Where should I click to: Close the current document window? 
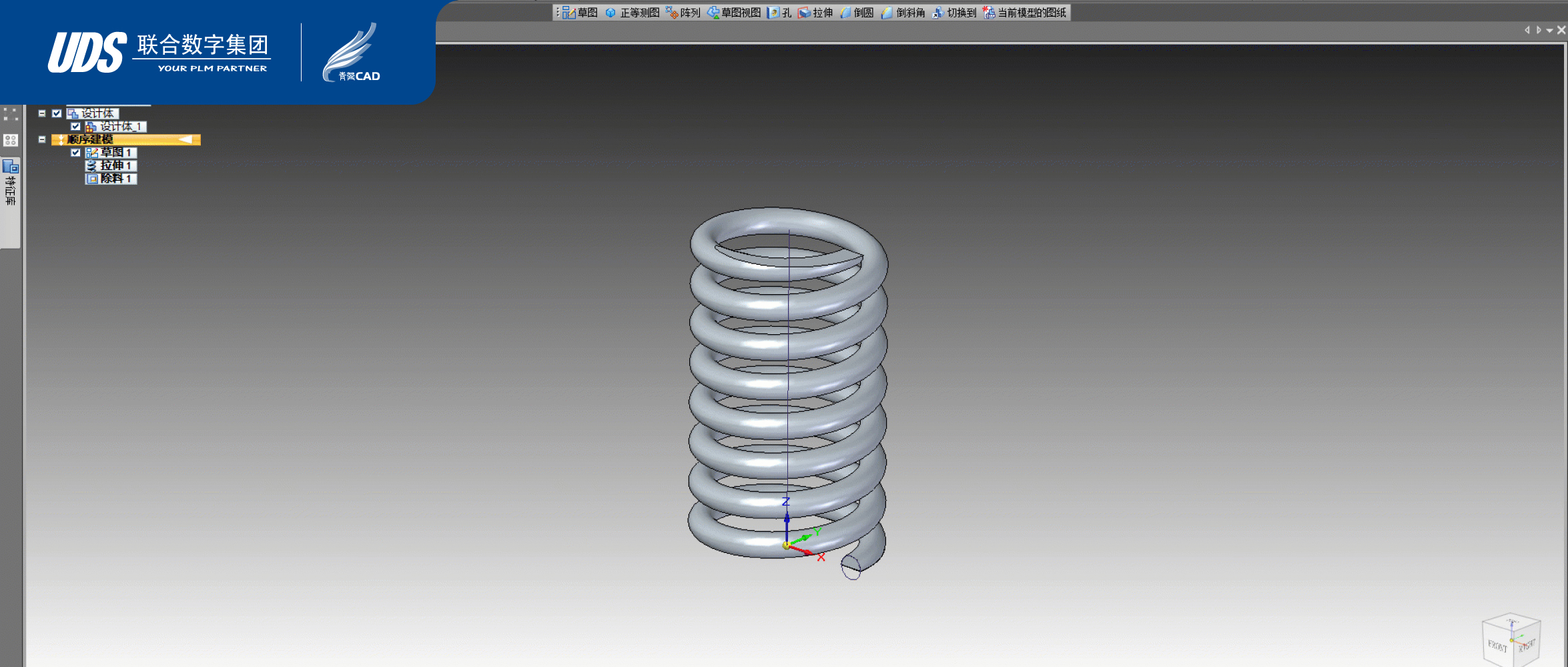[1561, 30]
